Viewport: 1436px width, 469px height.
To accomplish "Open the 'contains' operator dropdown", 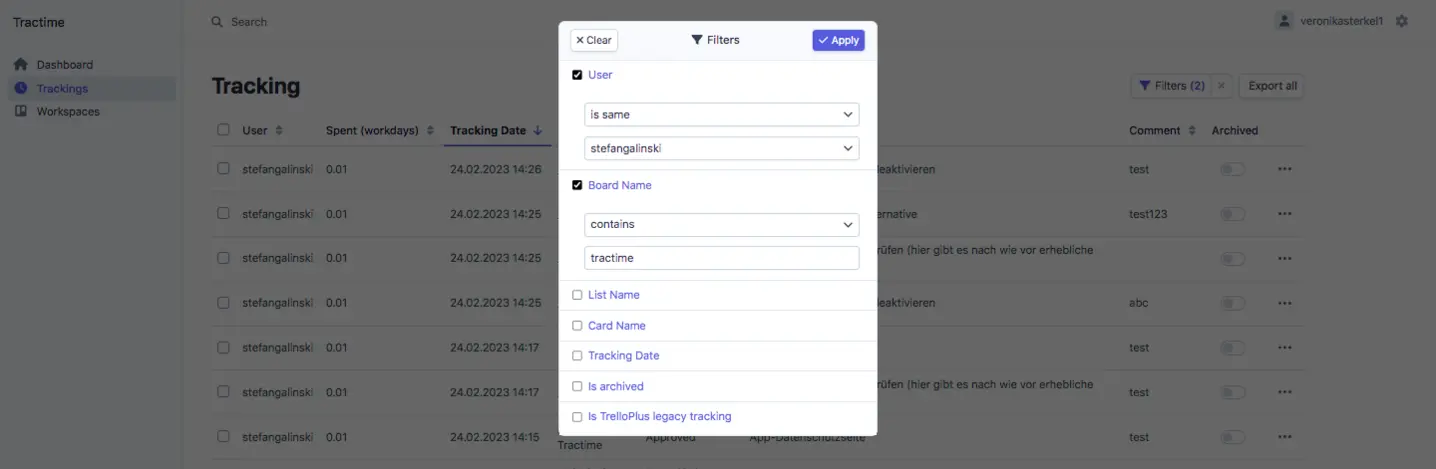I will (x=721, y=224).
